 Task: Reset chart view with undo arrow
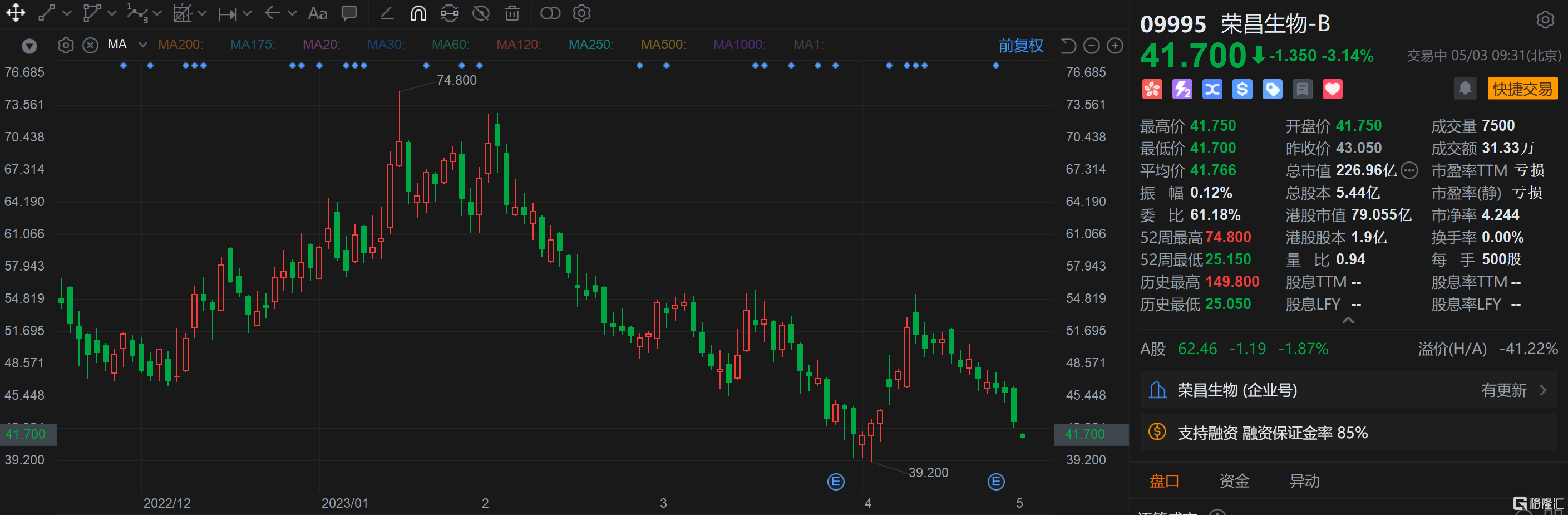click(1068, 46)
